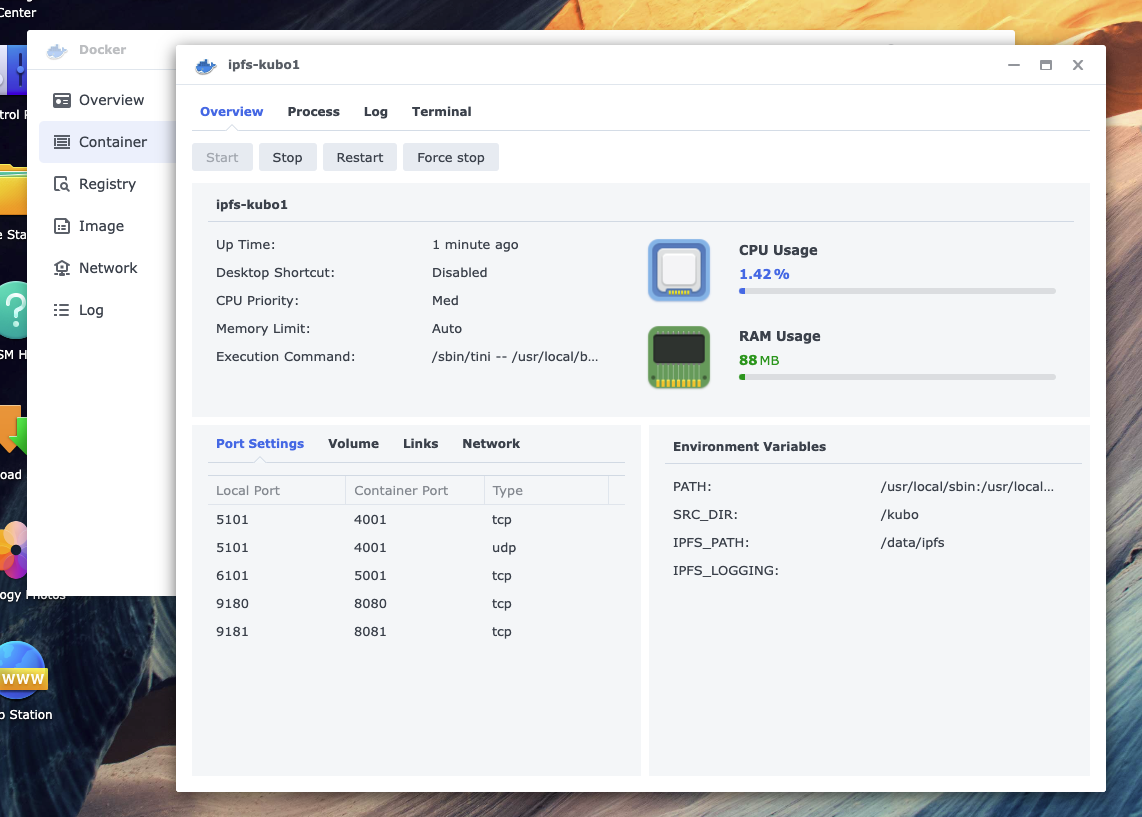Force stop the container
Screen dimensions: 1142x817
point(450,157)
